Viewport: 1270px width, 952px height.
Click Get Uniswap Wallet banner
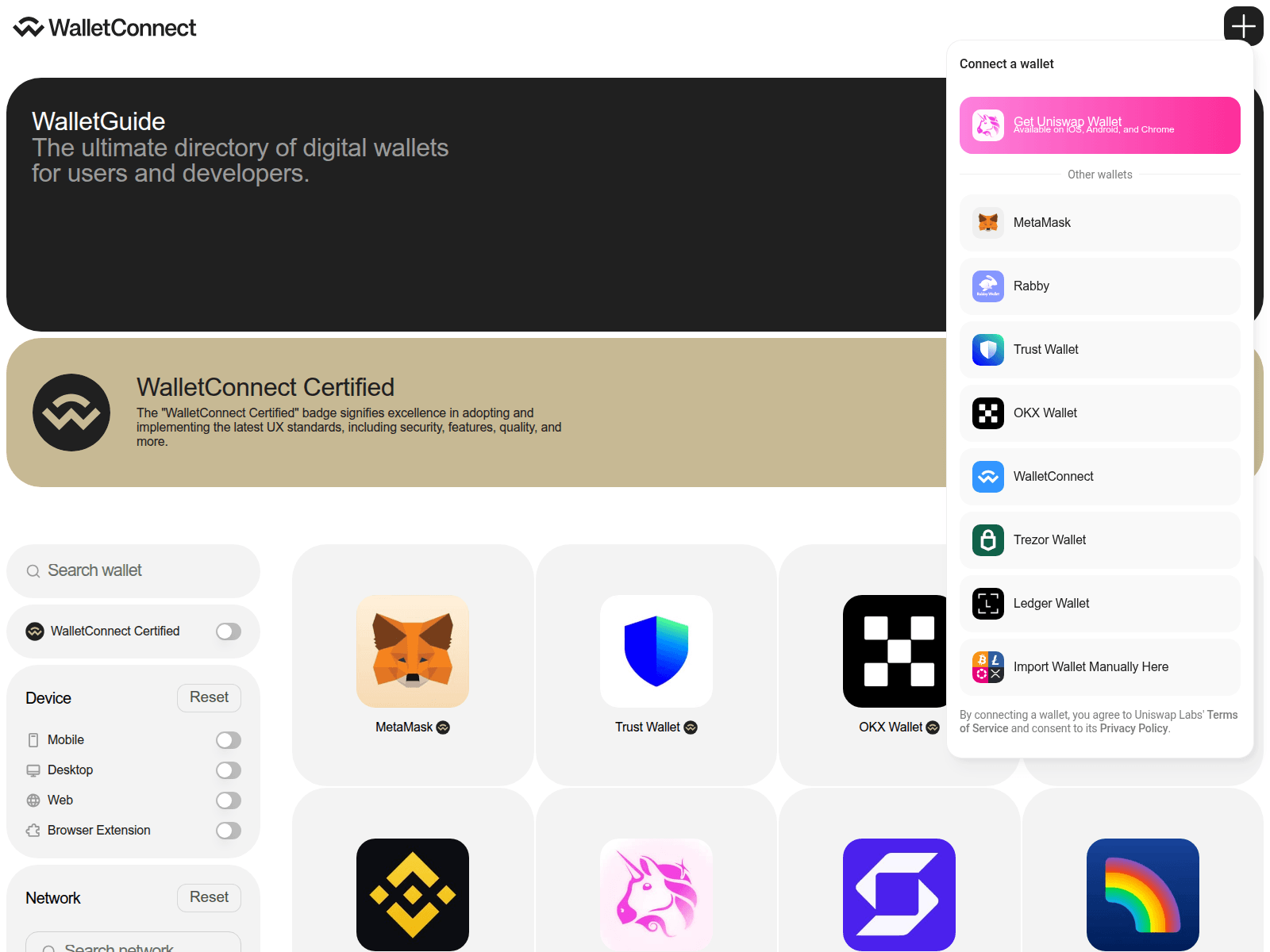[x=1100, y=125]
